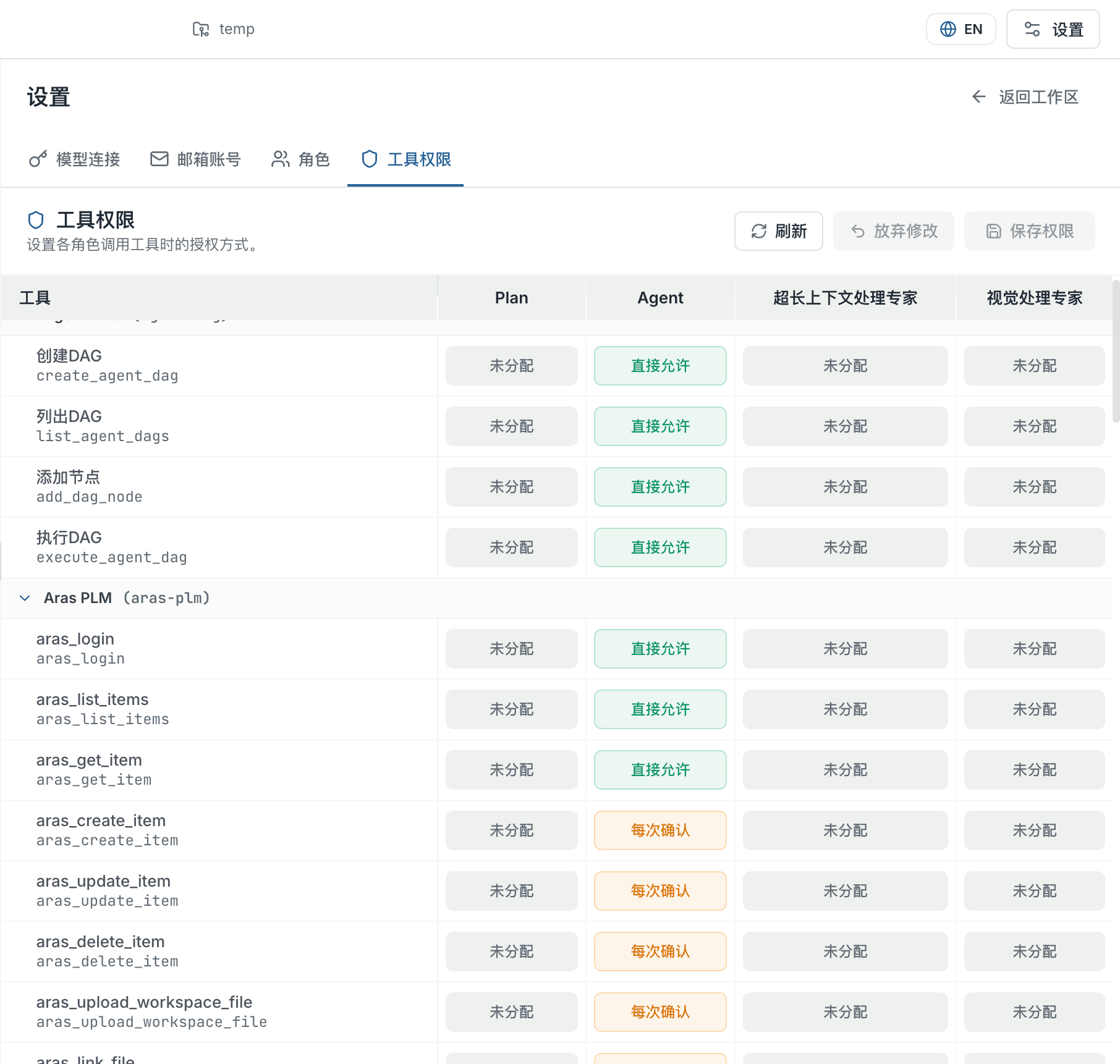Click the undo icon in 放弃修改

[x=858, y=231]
